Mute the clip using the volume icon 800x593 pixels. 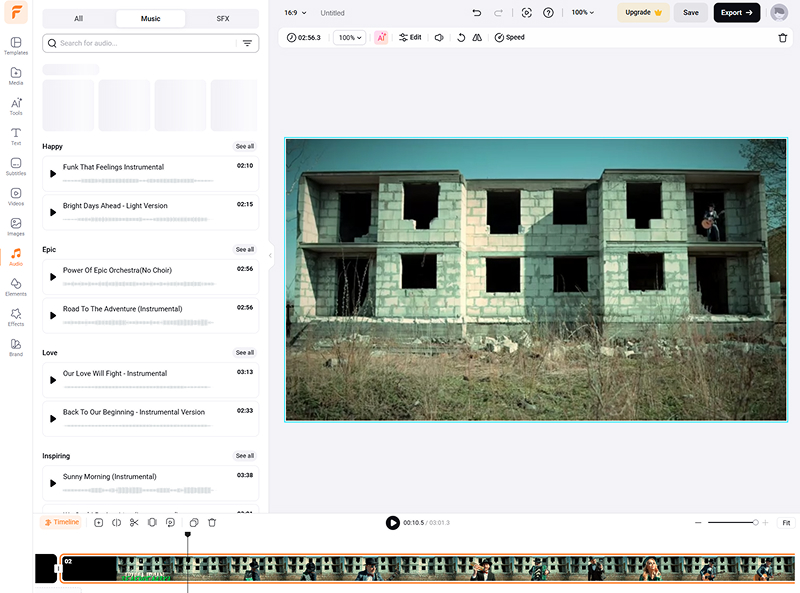point(439,38)
